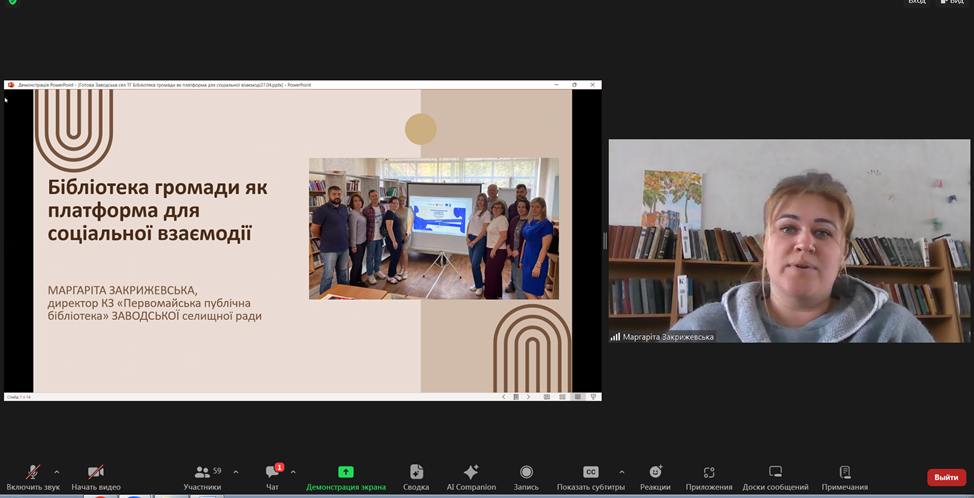The height and width of the screenshot is (498, 974).
Task: Open Приложения apps panel
Action: click(x=709, y=478)
